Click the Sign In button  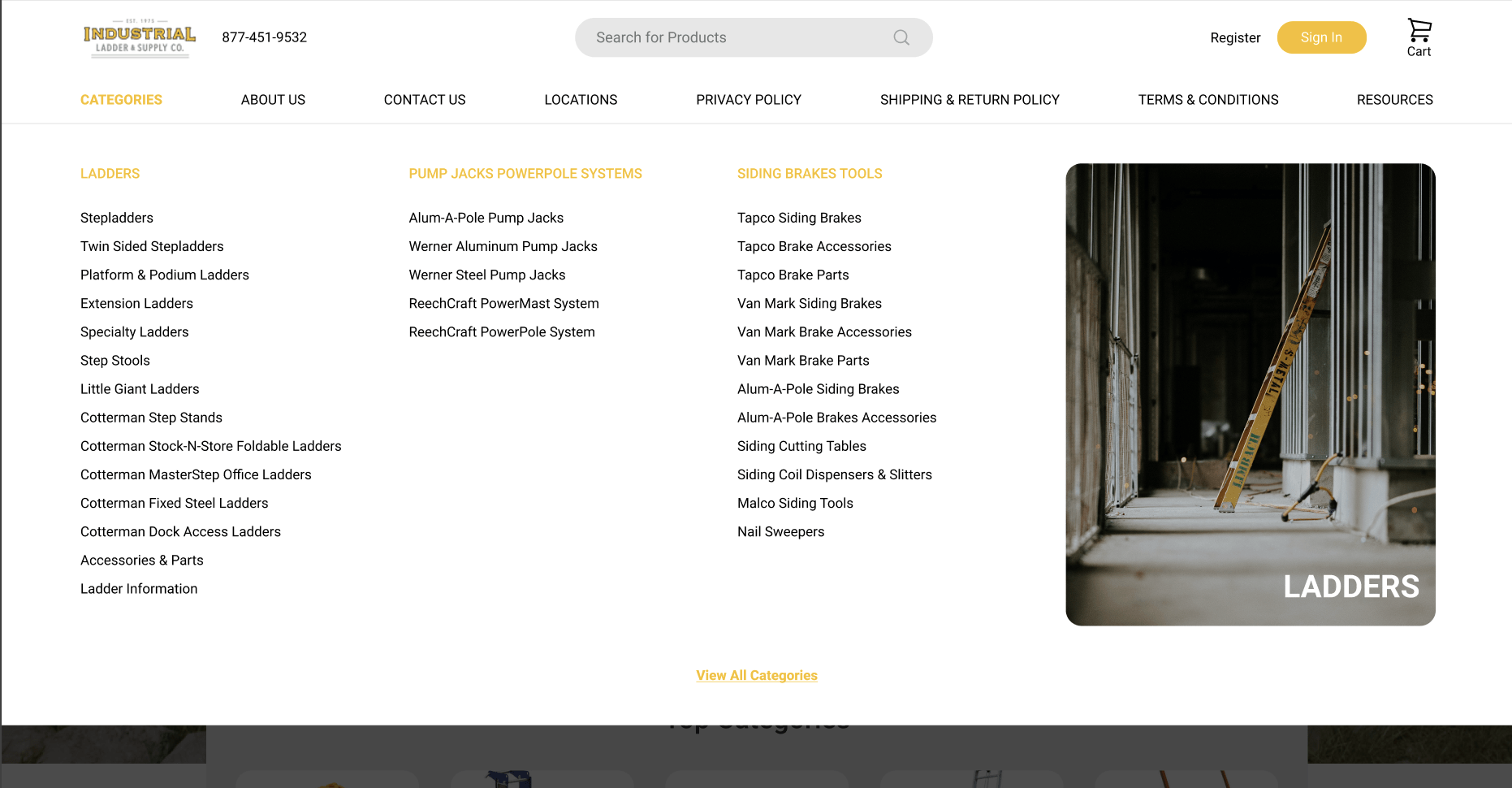(x=1321, y=37)
